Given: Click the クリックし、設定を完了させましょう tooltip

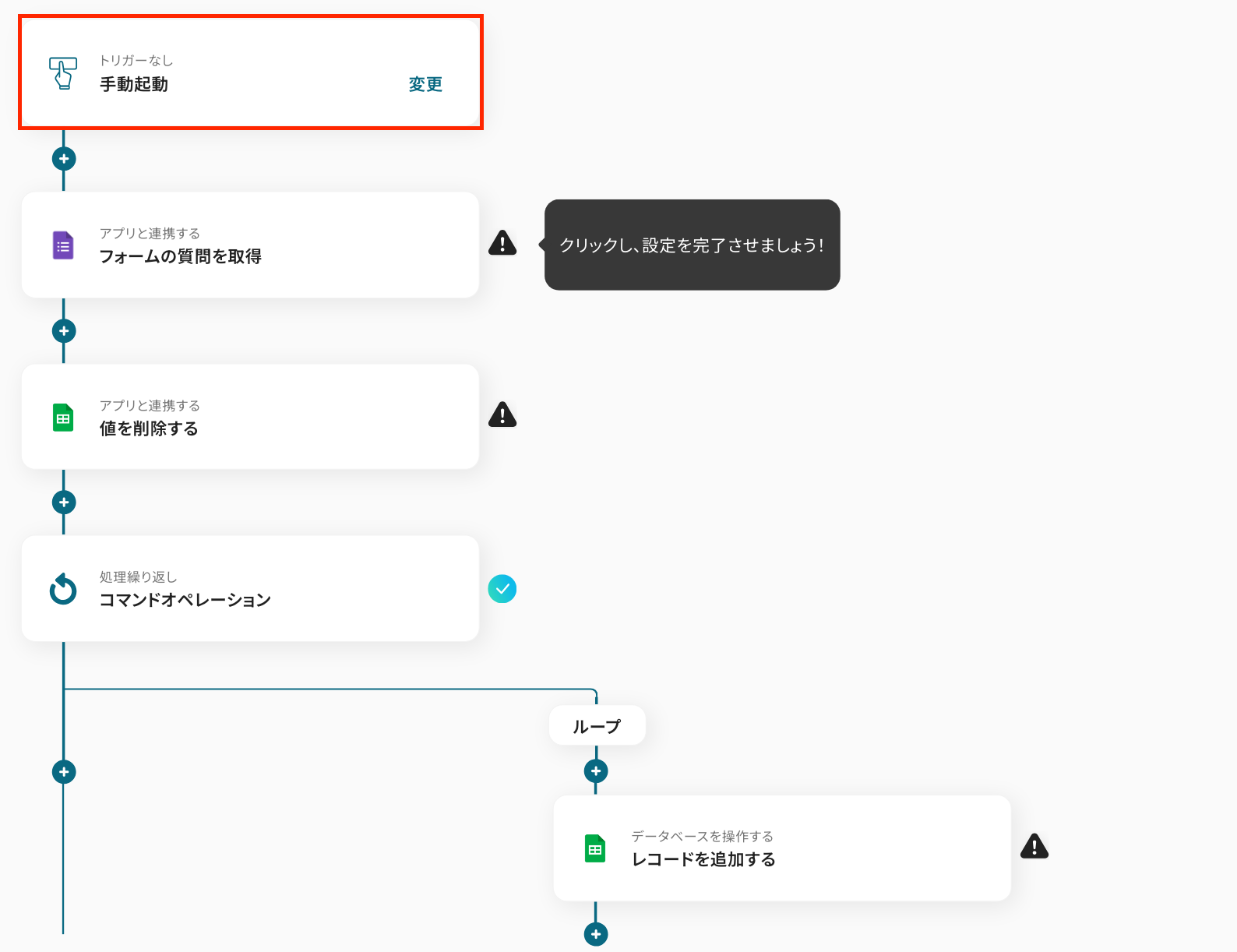Looking at the screenshot, I should [x=692, y=245].
